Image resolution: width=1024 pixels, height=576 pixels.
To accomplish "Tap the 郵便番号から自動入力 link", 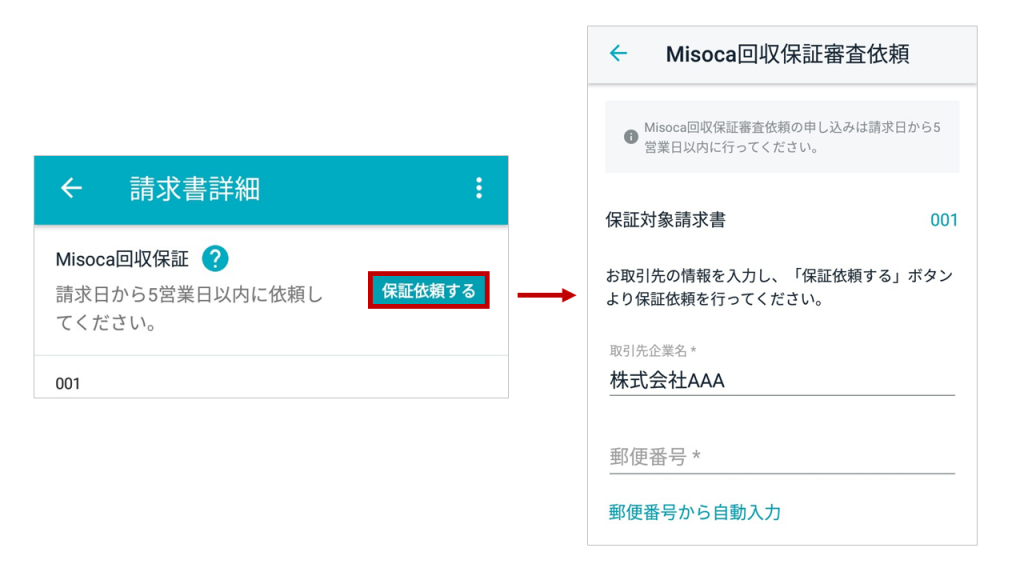I will coord(695,512).
